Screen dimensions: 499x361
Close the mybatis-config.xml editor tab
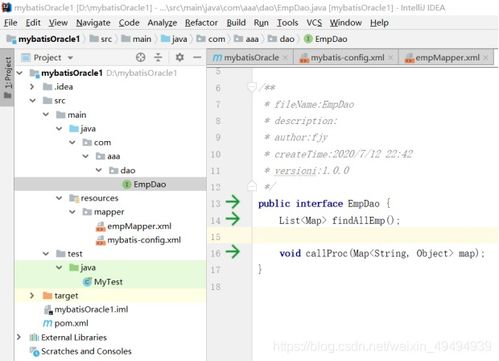(391, 58)
